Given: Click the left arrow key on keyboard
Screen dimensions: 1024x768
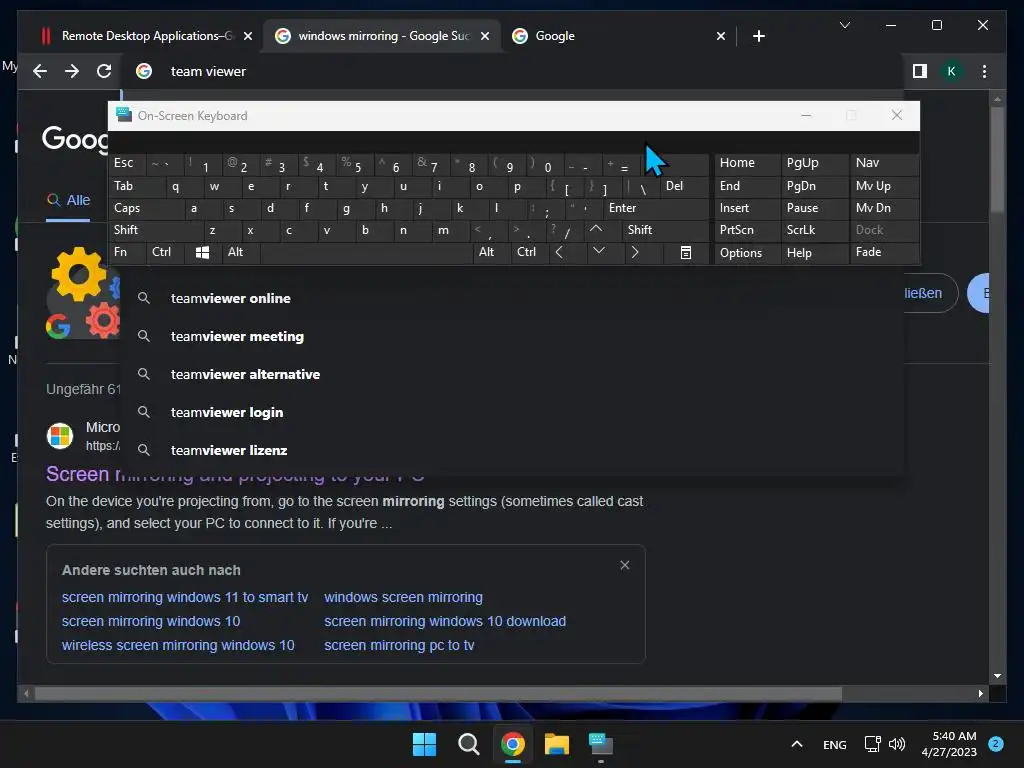Looking at the screenshot, I should 559,252.
